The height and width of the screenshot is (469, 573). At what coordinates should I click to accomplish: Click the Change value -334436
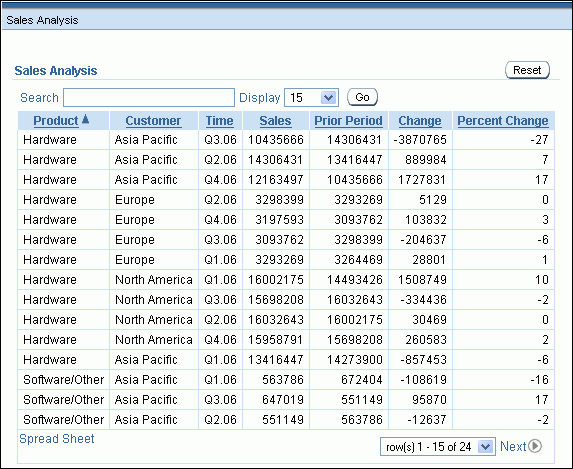click(x=424, y=300)
